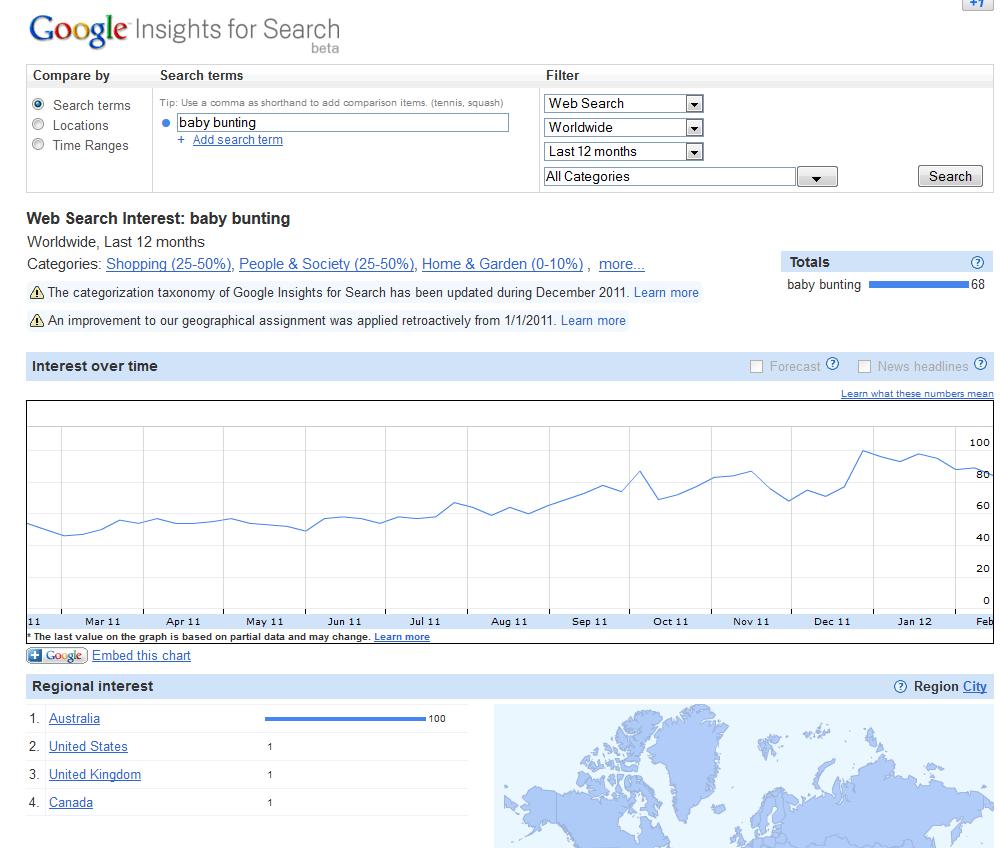Click Learn what these numbers mean link
Screen dimensions: 1000x848
point(916,394)
